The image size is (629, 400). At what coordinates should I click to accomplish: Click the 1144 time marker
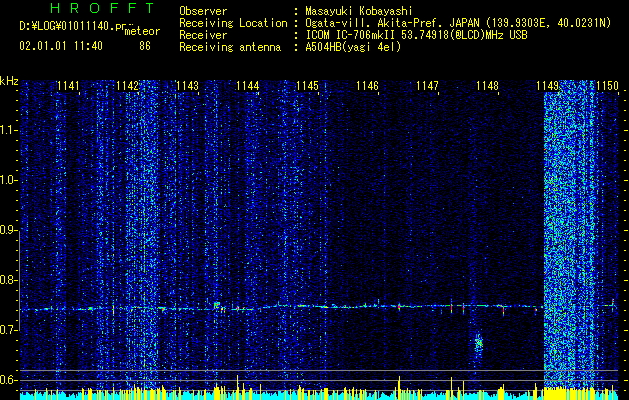[x=248, y=86]
